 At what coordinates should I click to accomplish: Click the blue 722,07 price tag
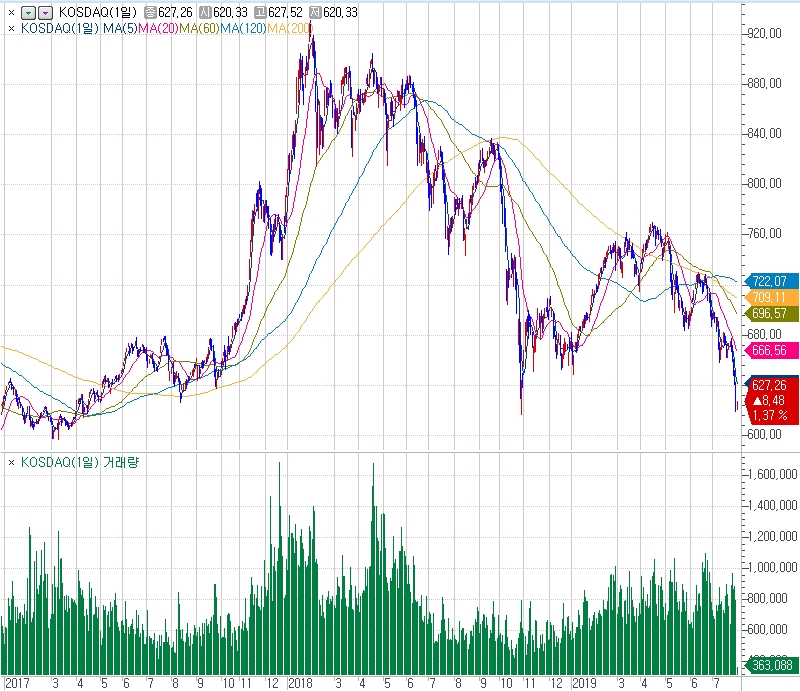770,281
